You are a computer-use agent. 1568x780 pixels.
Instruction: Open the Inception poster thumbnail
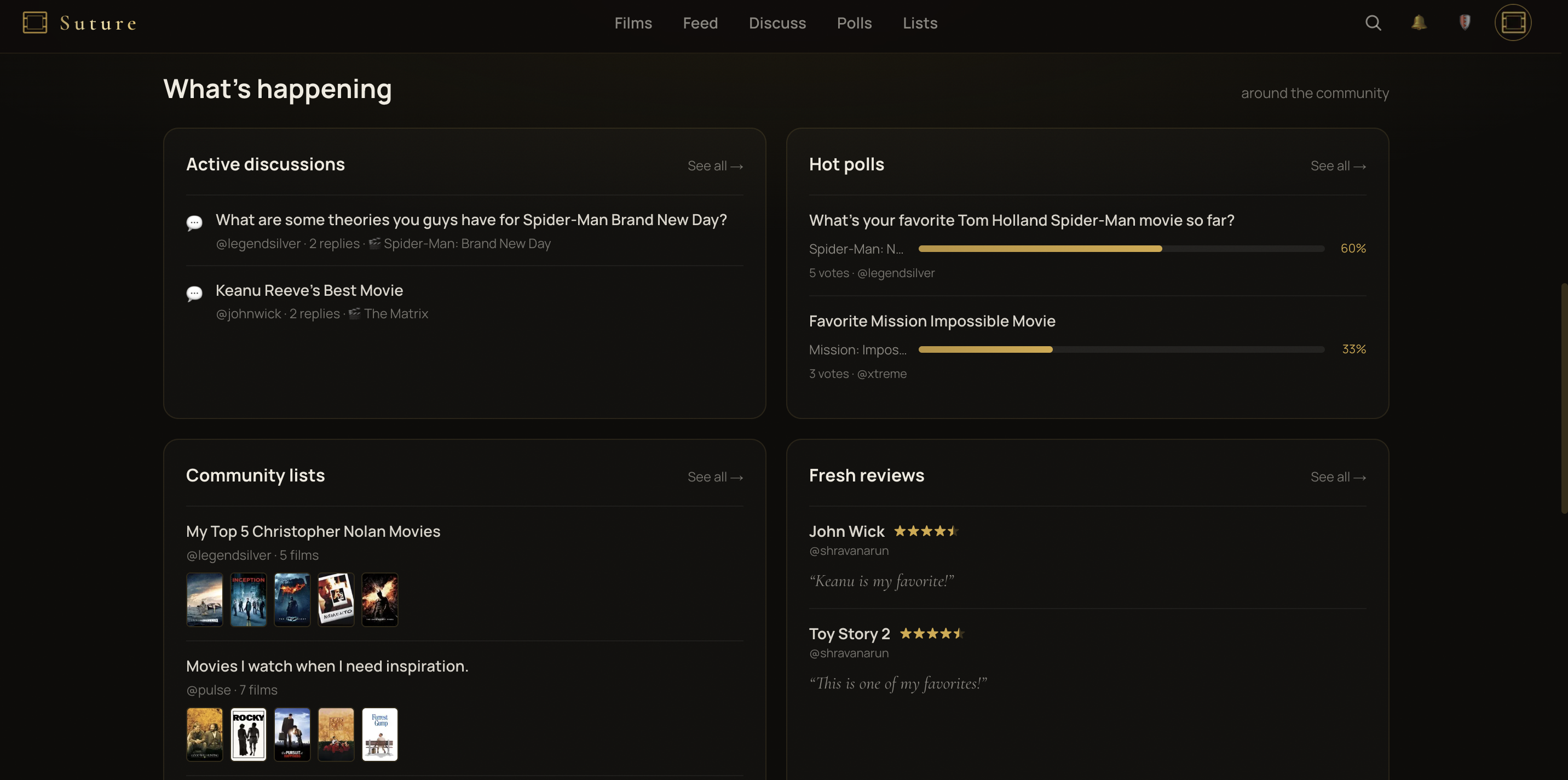click(249, 599)
